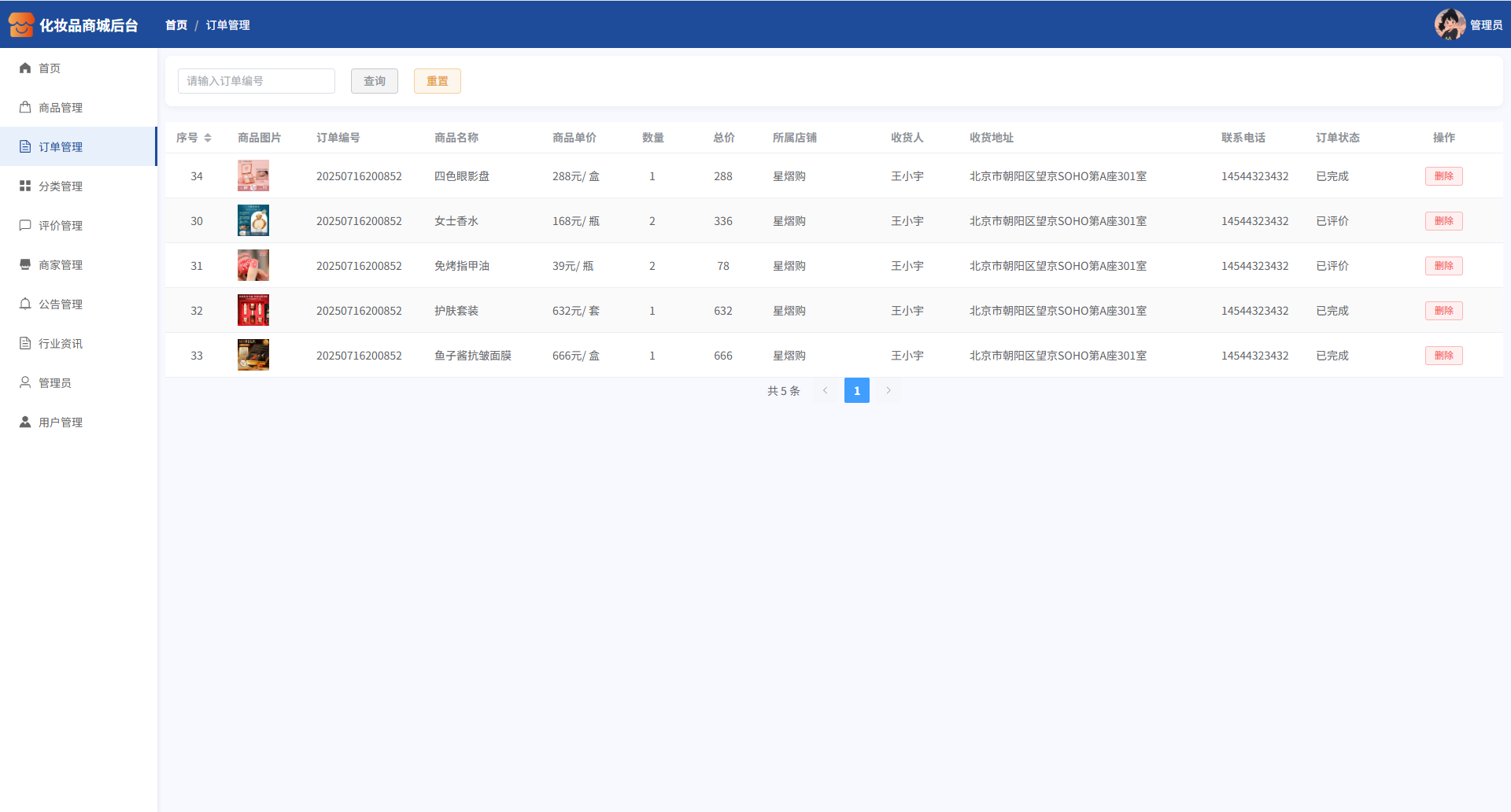
Task: Click the shopping bag icon for 商品管理
Action: pos(25,108)
